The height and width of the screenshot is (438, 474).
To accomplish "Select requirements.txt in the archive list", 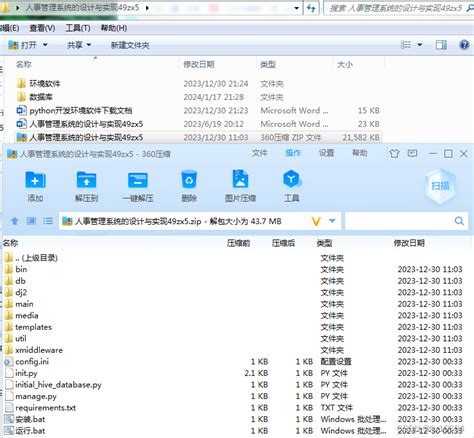I will click(x=45, y=408).
